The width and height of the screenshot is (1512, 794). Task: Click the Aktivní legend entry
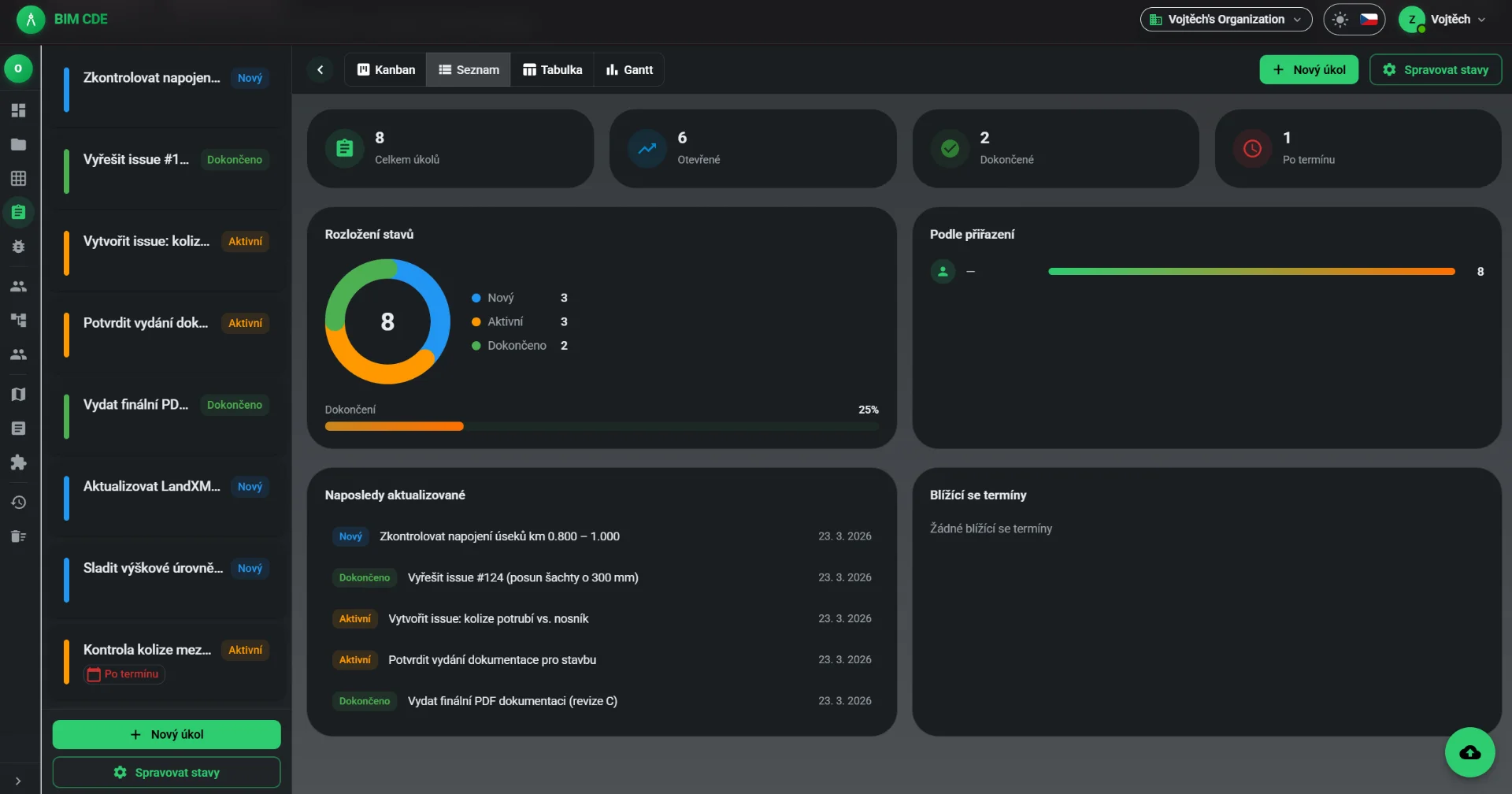[520, 321]
